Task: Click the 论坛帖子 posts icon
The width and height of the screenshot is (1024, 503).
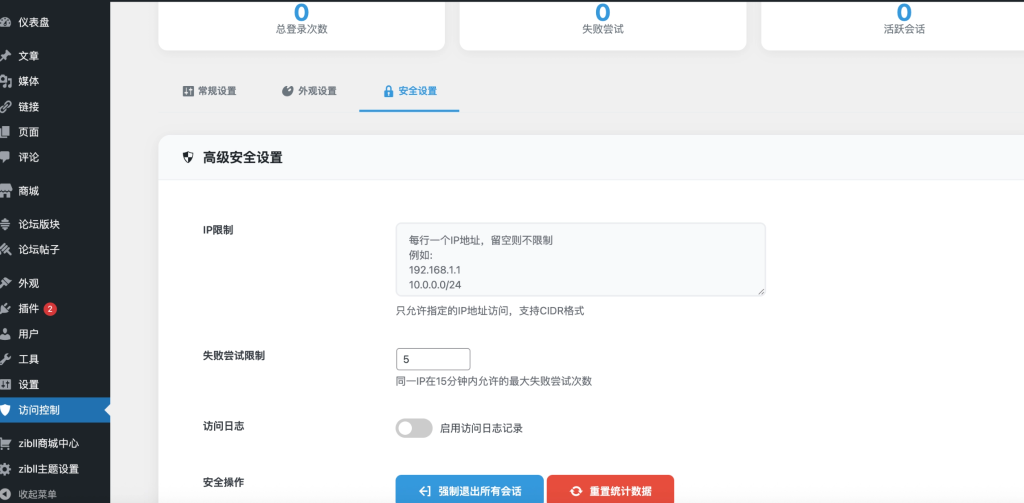Action: click(x=5, y=250)
